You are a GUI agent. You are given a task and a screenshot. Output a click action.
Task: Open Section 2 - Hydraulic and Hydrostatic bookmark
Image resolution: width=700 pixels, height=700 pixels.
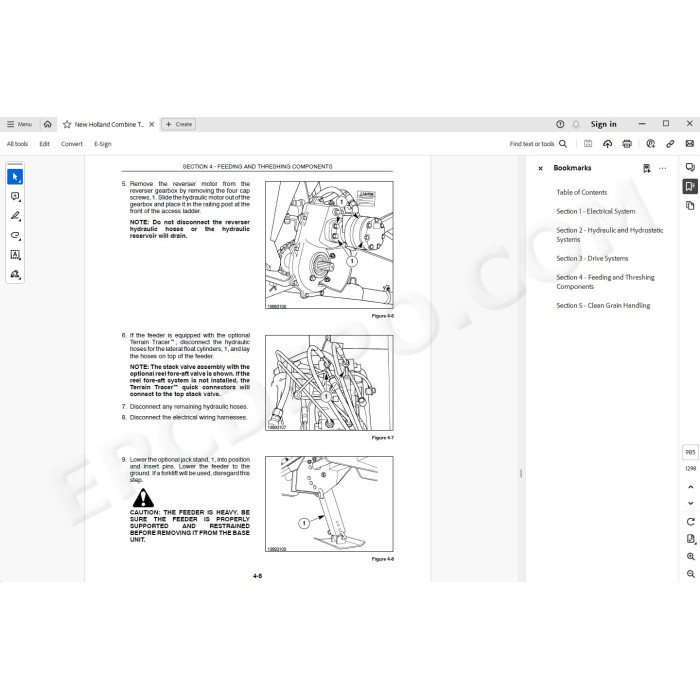tap(610, 235)
